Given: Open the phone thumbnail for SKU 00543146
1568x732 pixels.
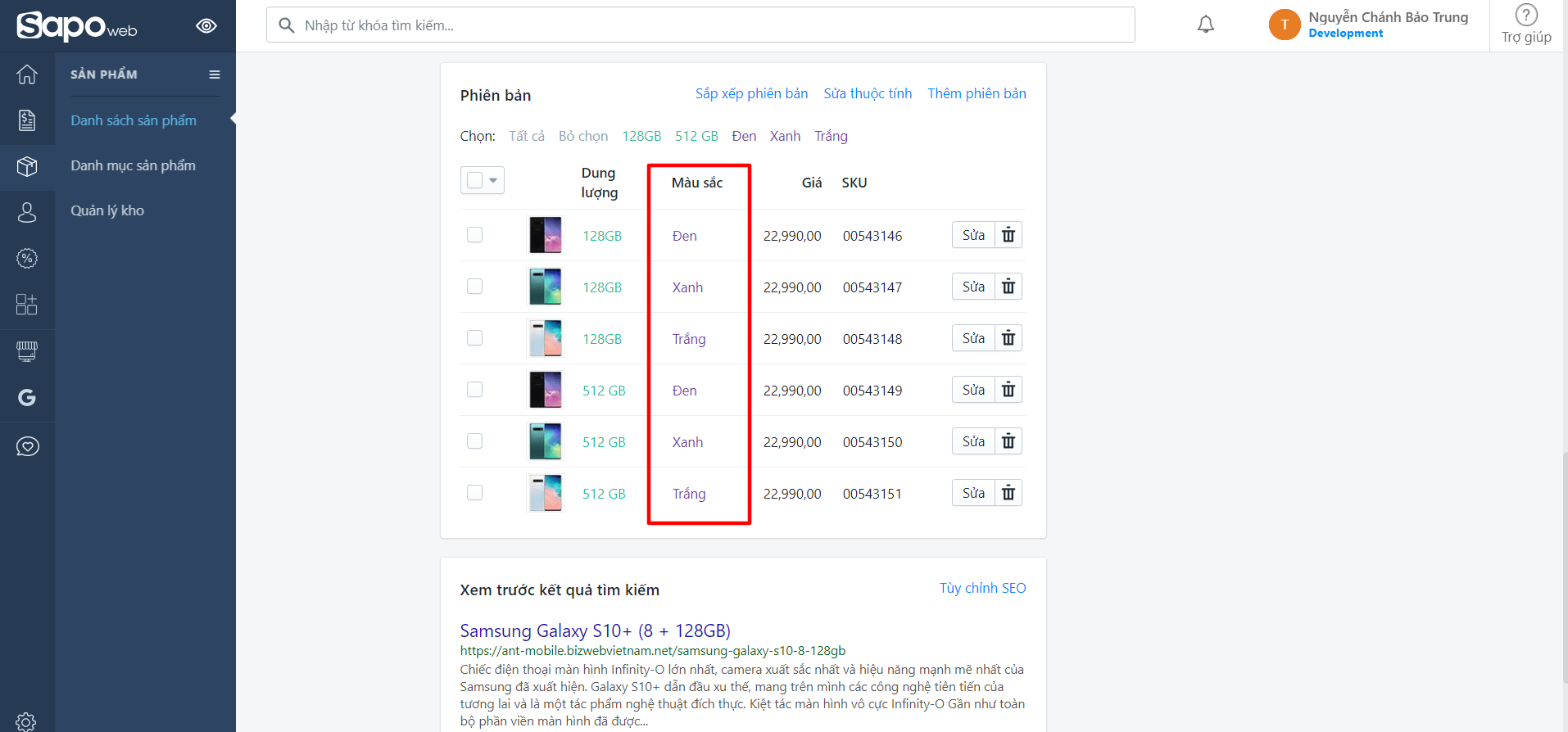Looking at the screenshot, I should [546, 235].
